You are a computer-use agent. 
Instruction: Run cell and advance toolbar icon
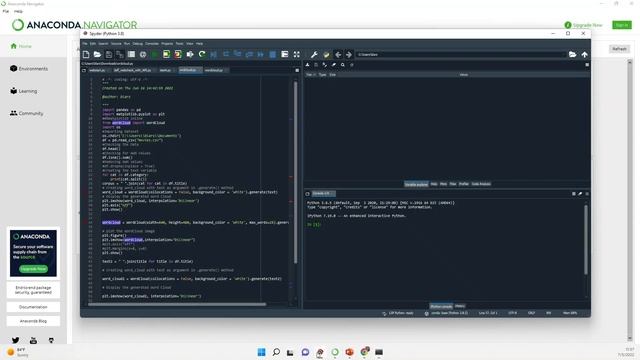point(178,54)
